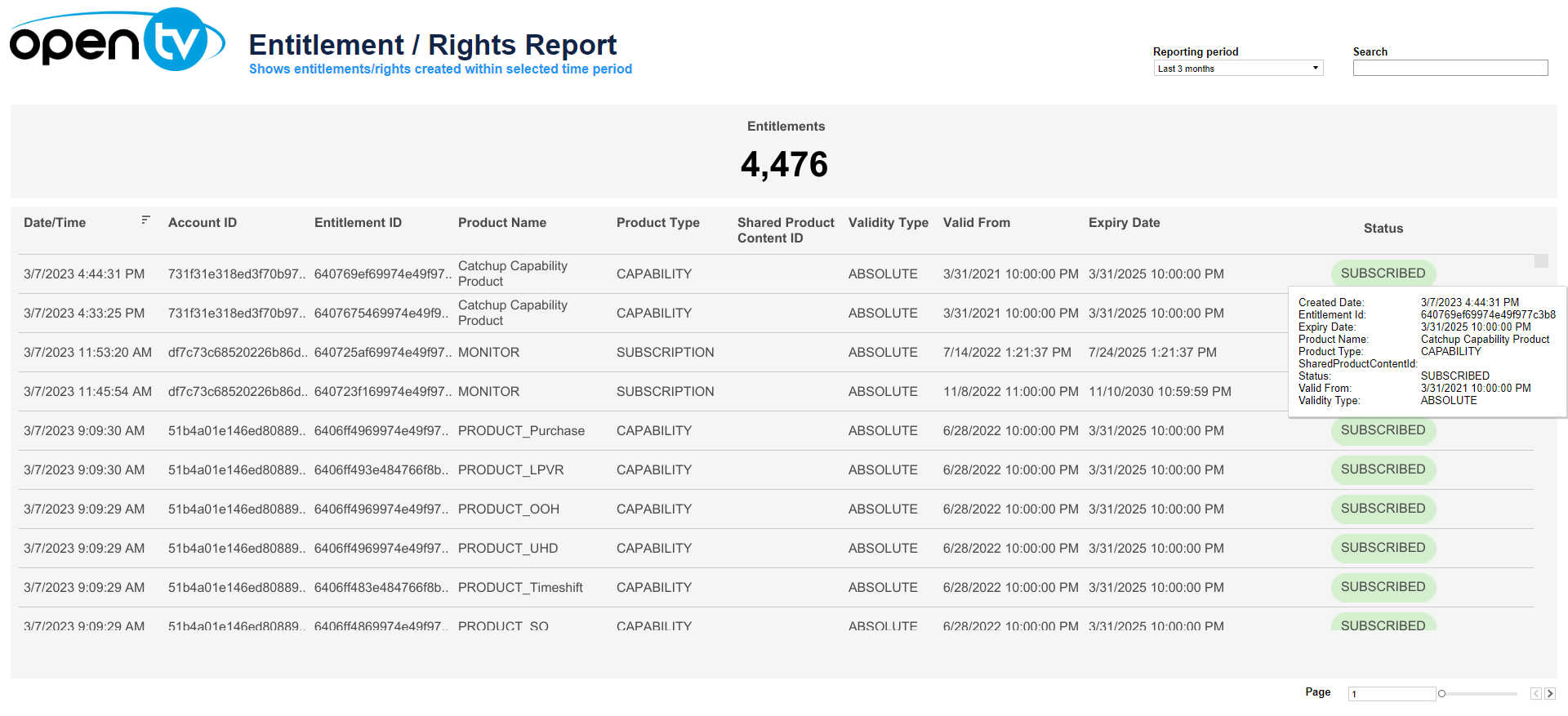Click SUBSCRIBED badge for PRODUCT_UHD row
This screenshot has height=716, width=1568.
tap(1383, 548)
